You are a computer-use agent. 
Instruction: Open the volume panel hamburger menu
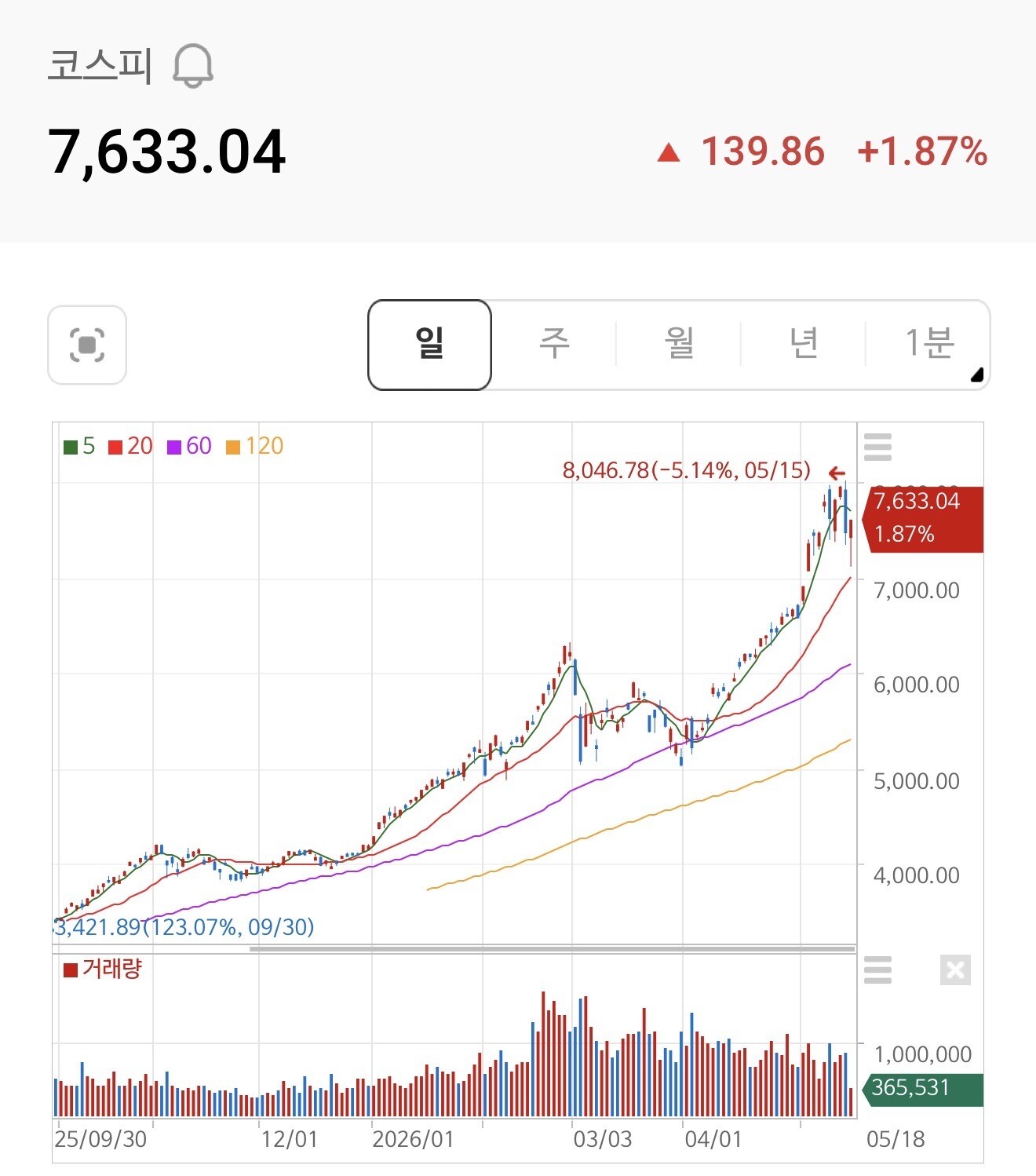(877, 970)
